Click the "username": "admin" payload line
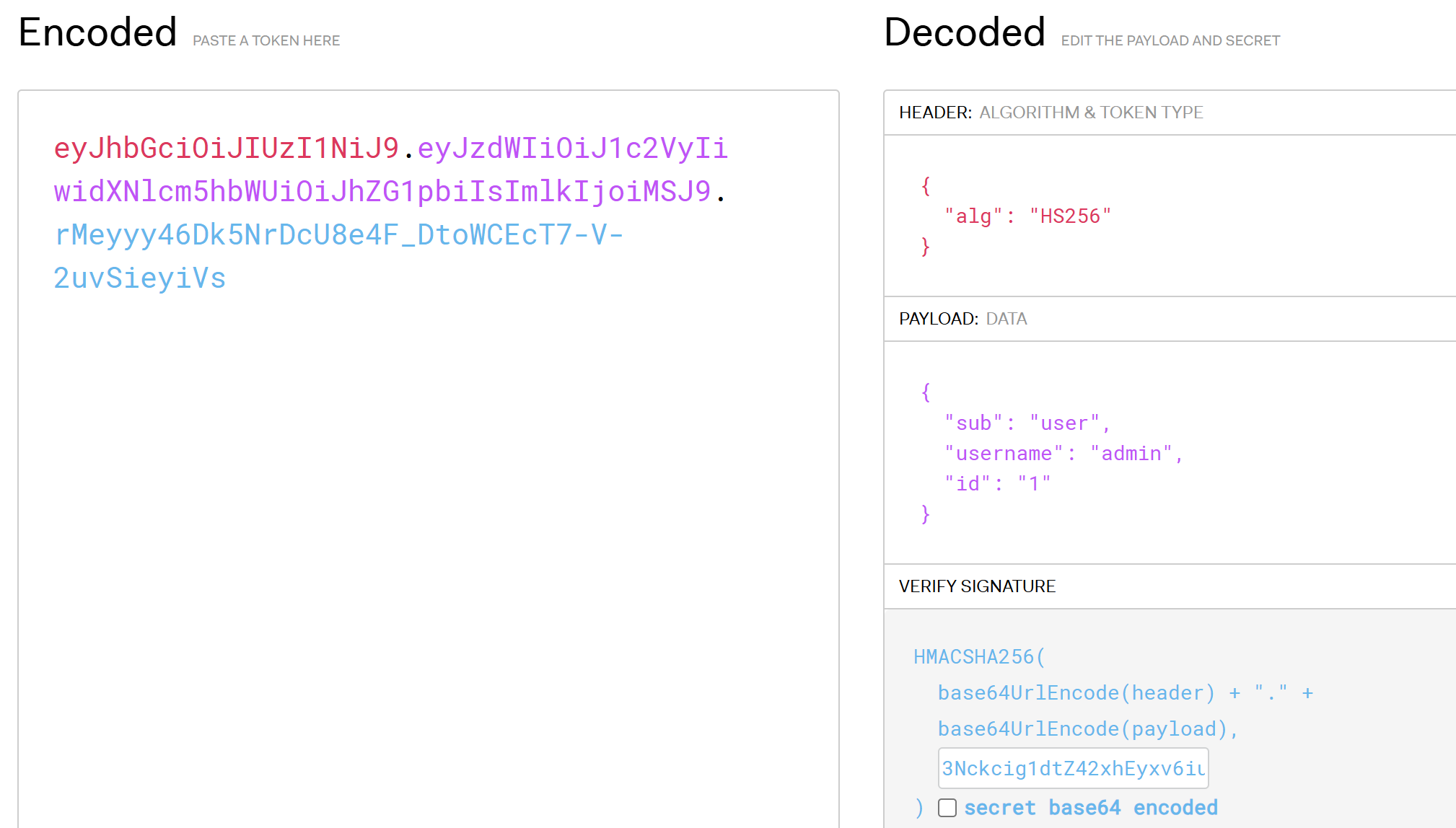The image size is (1456, 828). (x=1064, y=454)
